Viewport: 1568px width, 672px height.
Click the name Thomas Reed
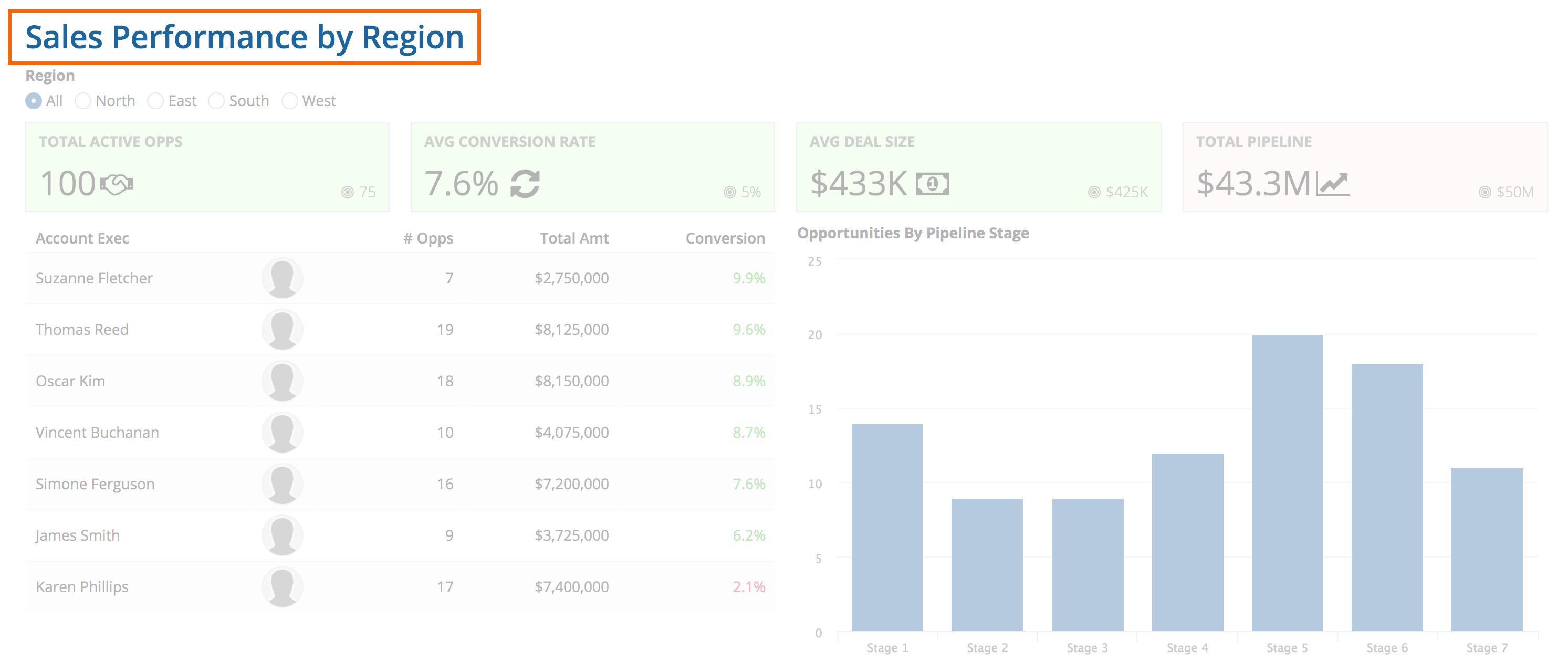click(x=82, y=329)
